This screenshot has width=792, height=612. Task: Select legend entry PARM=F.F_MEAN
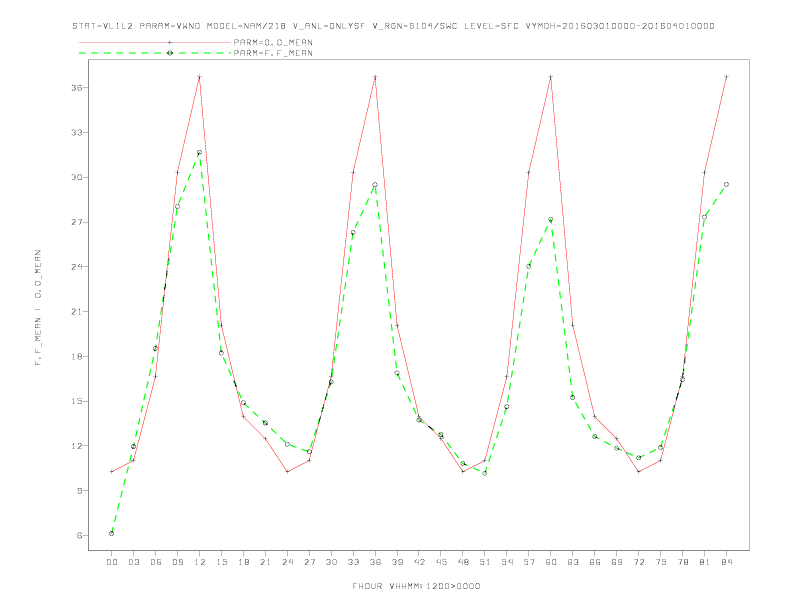[x=273, y=53]
